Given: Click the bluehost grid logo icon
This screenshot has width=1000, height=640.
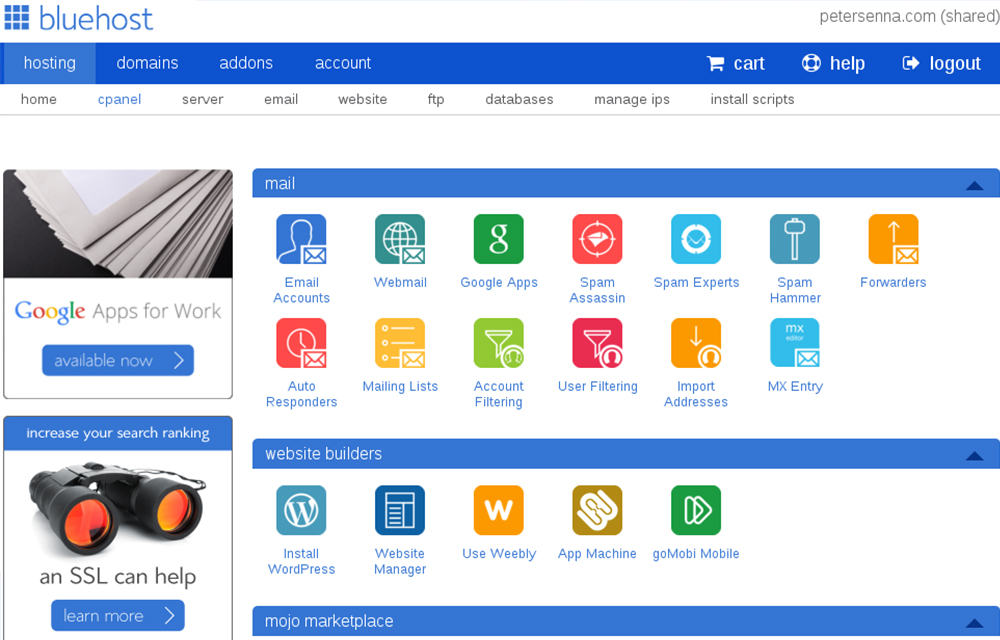Looking at the screenshot, I should tap(17, 17).
